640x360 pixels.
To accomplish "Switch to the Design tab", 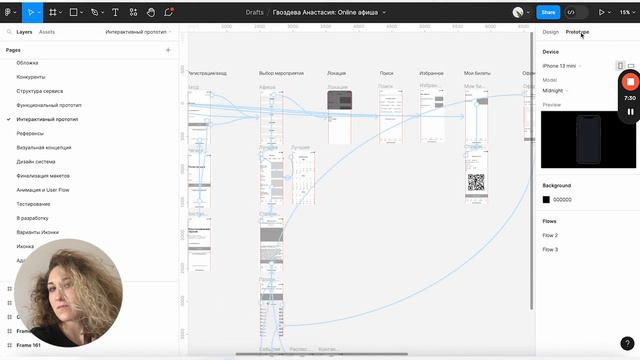I will click(x=550, y=32).
